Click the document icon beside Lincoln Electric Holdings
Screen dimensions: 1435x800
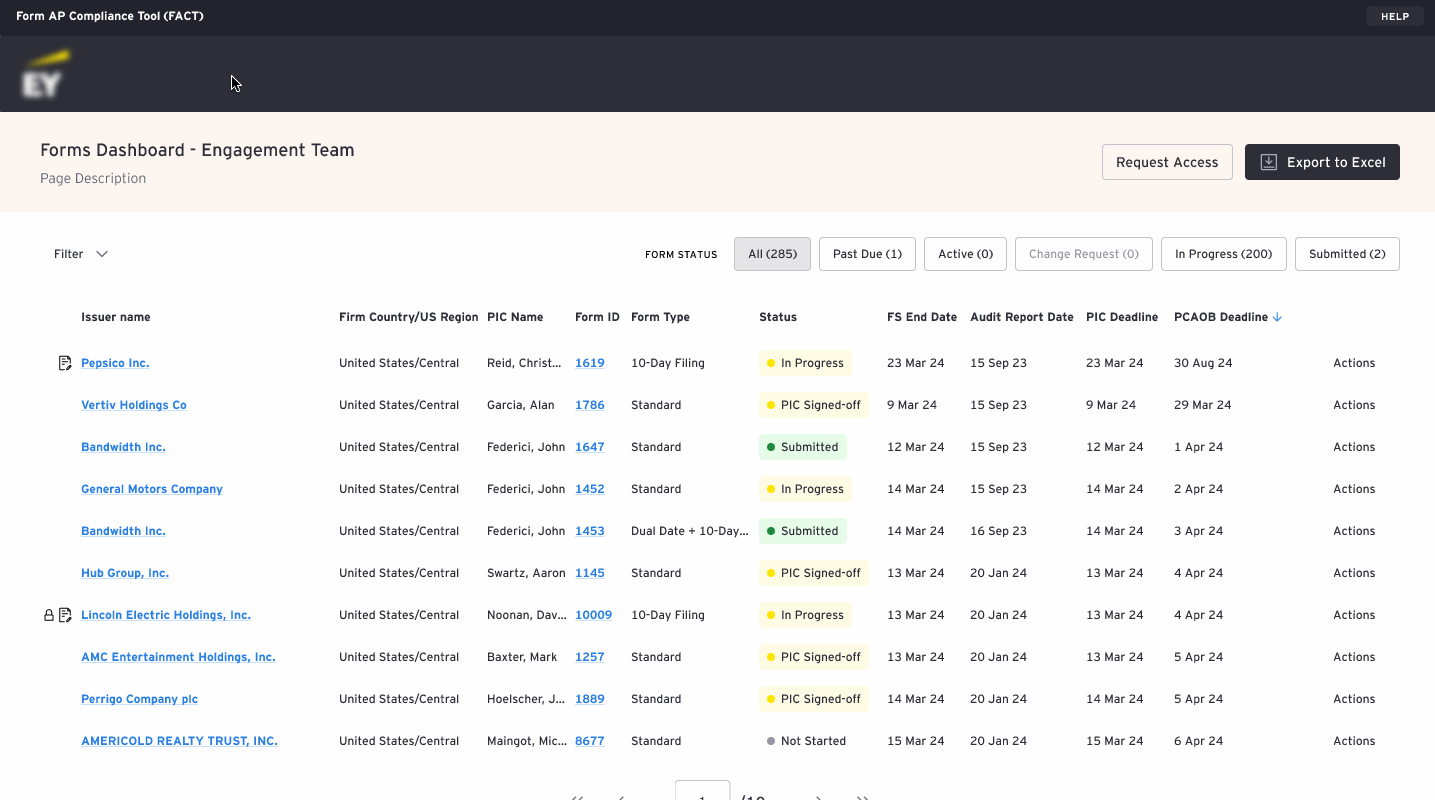tap(65, 615)
